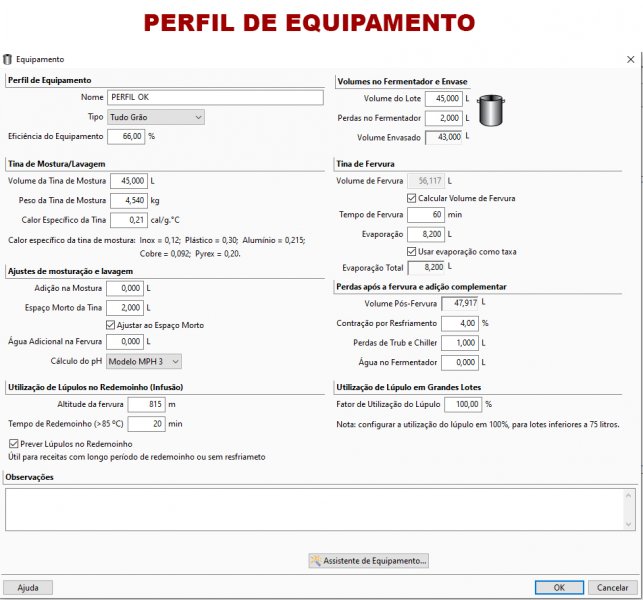Click Fator de Utilização do Lúpulo field
This screenshot has width=643, height=600.
click(463, 405)
